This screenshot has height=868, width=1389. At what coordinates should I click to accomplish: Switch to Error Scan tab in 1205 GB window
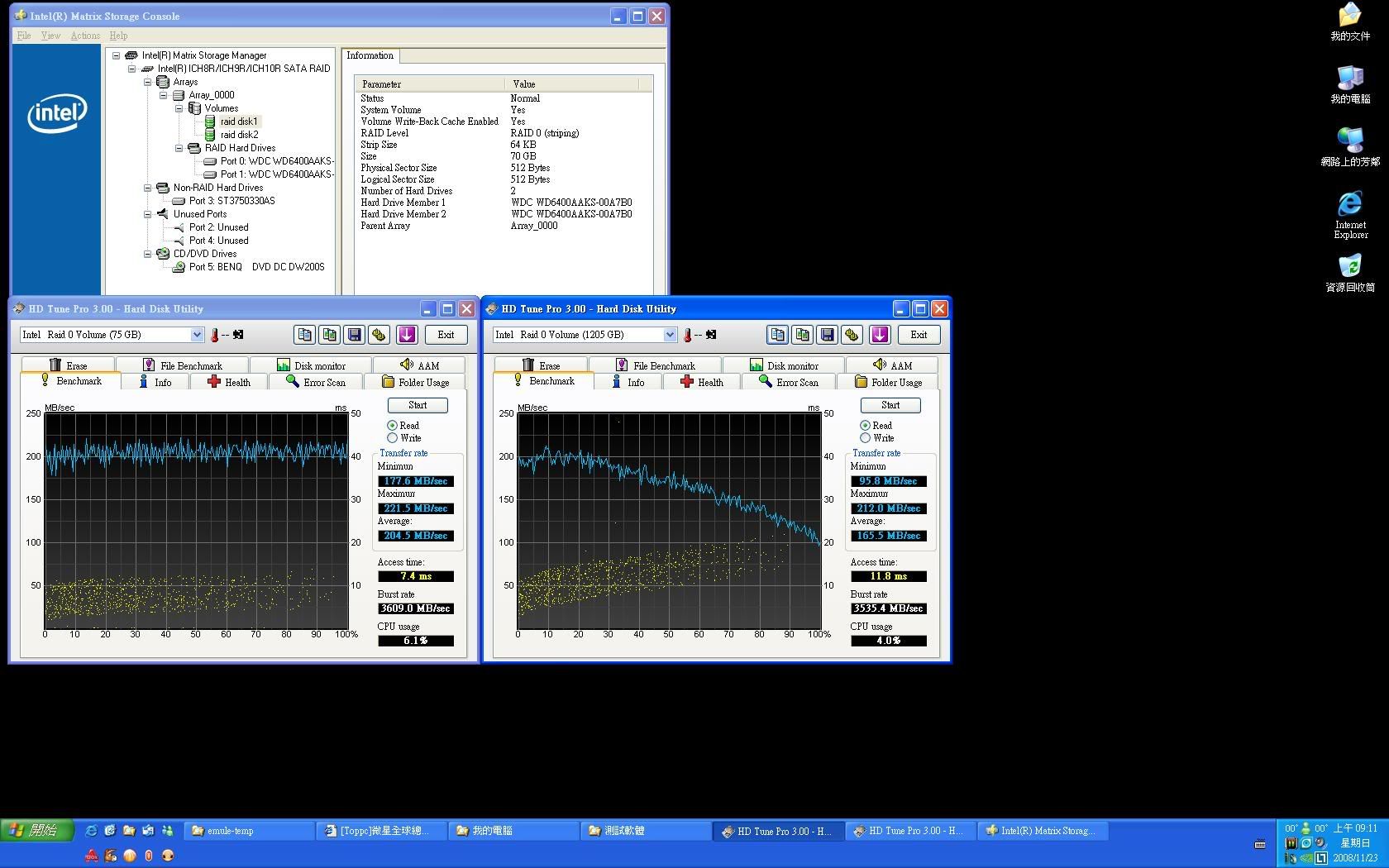click(x=789, y=382)
